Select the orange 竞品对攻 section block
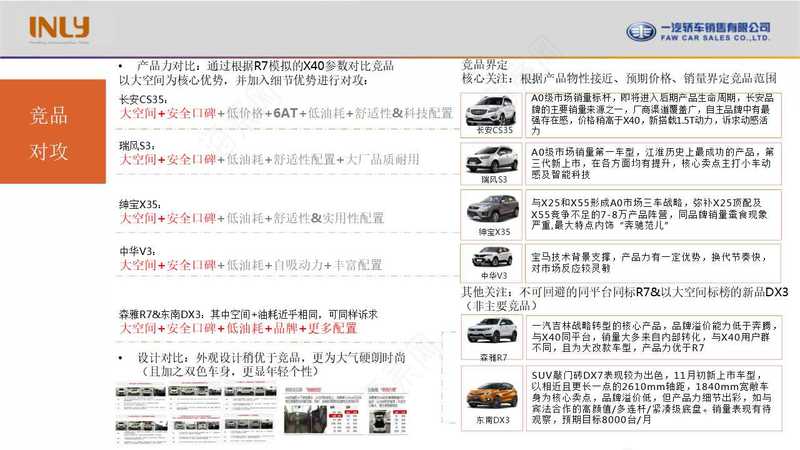This screenshot has height=450, width=800. click(53, 132)
